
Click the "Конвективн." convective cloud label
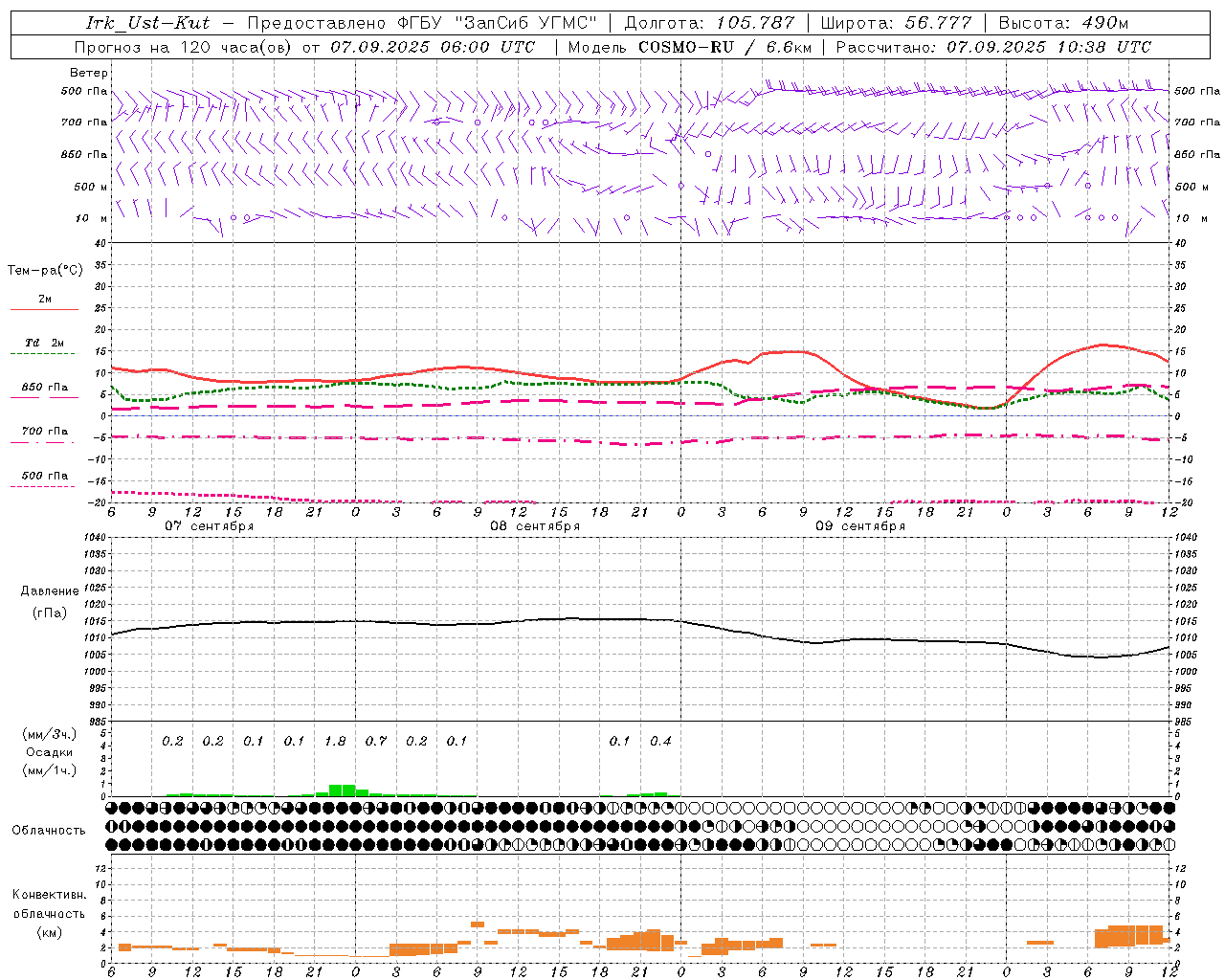click(49, 895)
